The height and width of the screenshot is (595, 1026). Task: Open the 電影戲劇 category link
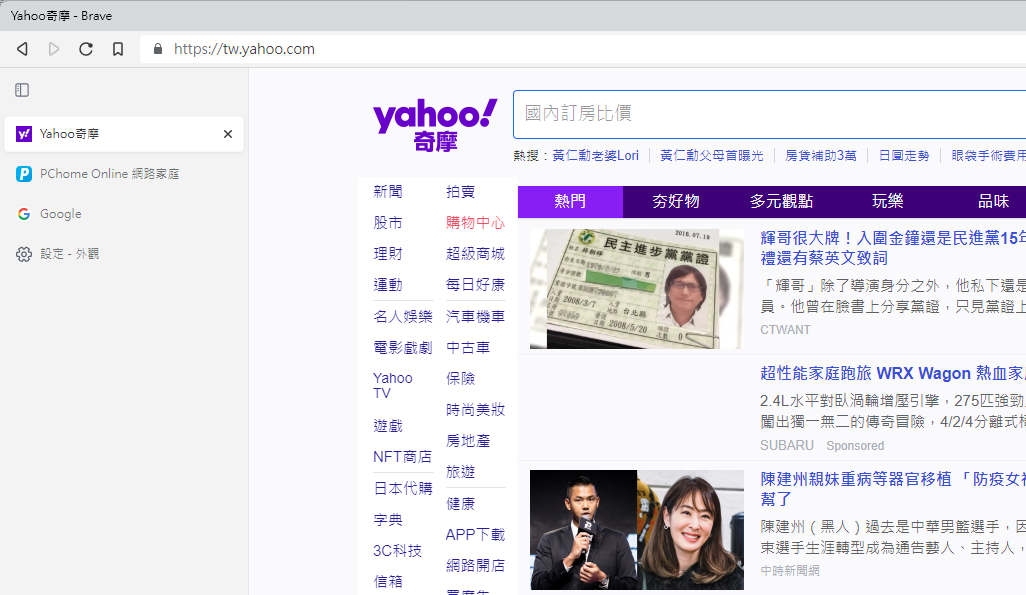click(403, 348)
